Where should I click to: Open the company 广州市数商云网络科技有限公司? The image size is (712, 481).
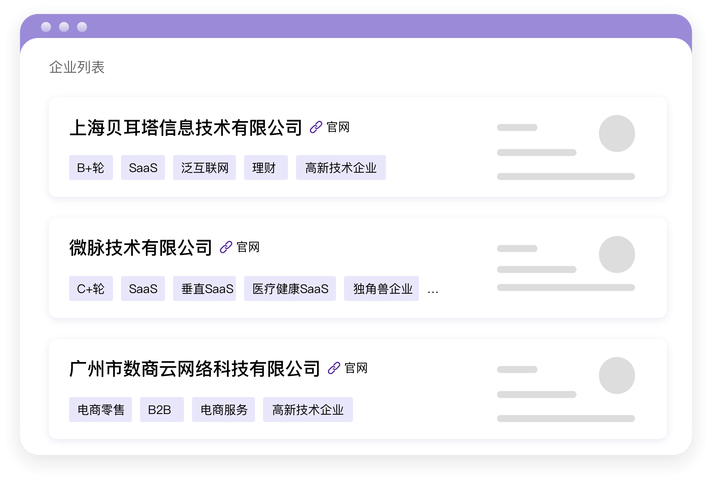[195, 368]
